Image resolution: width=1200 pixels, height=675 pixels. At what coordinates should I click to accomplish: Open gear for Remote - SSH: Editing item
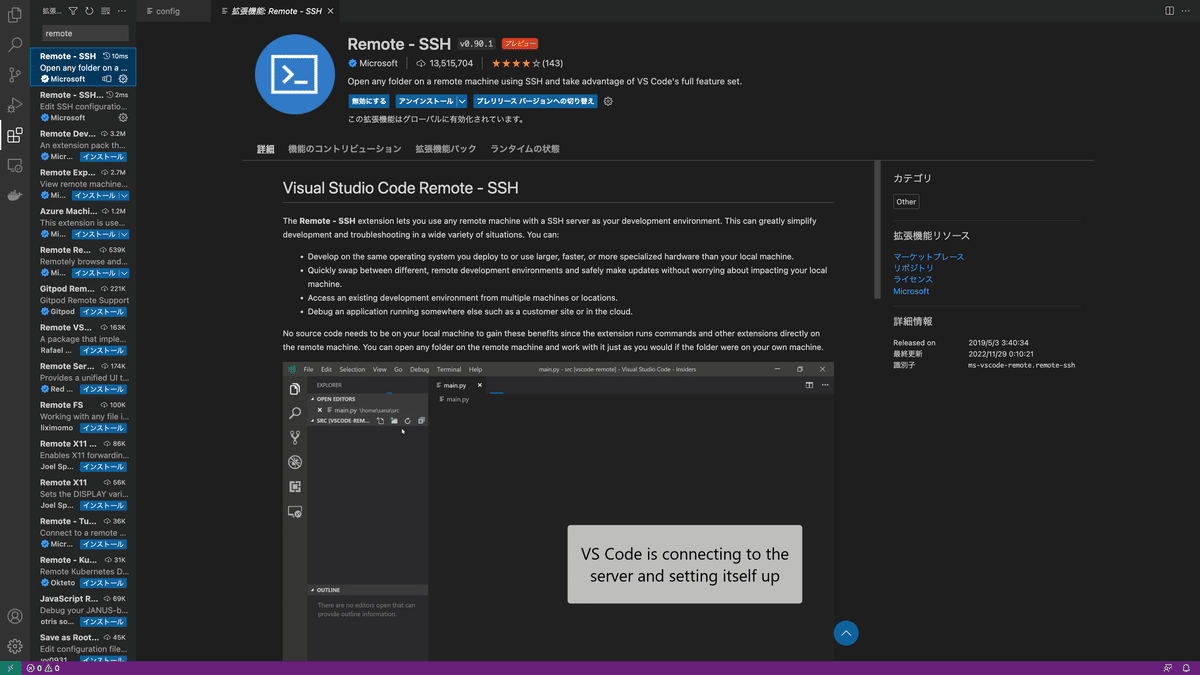pos(123,118)
